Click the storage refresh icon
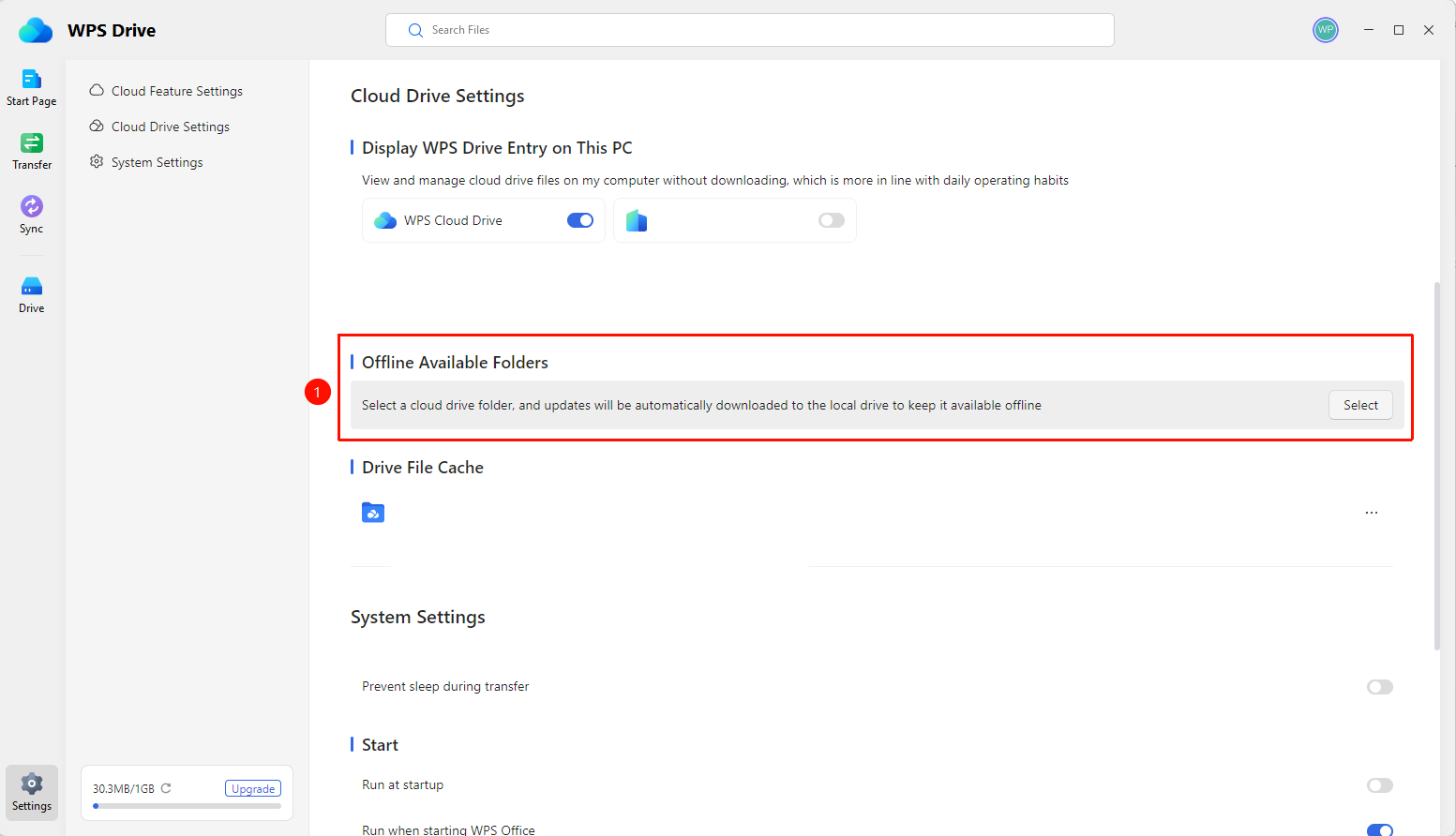1456x836 pixels. [166, 788]
